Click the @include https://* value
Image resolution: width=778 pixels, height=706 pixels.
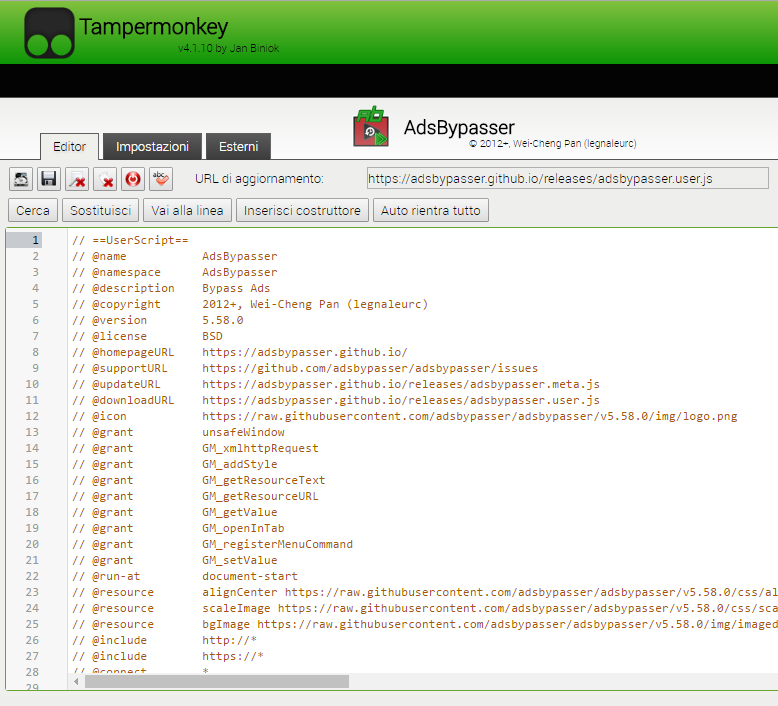tap(233, 656)
